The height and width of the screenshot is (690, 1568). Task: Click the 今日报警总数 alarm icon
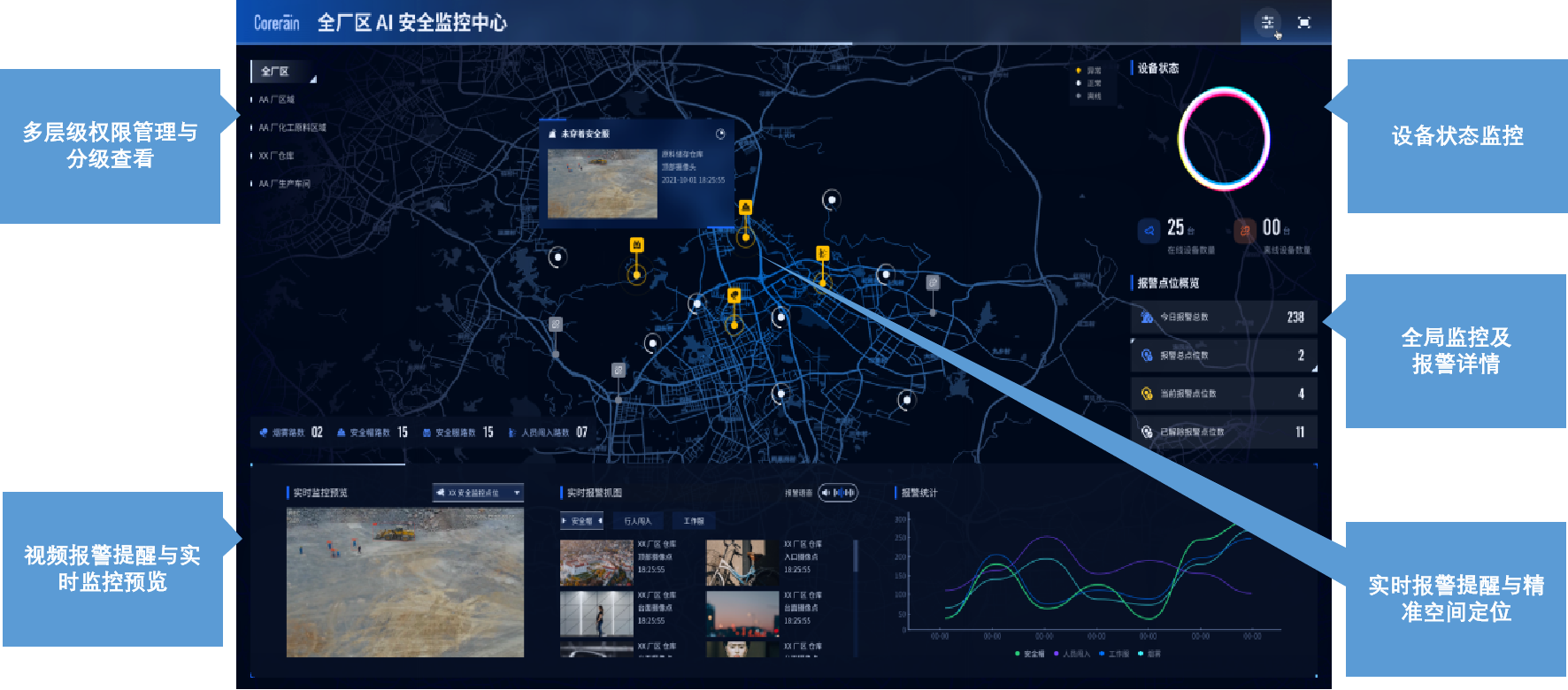click(1147, 317)
